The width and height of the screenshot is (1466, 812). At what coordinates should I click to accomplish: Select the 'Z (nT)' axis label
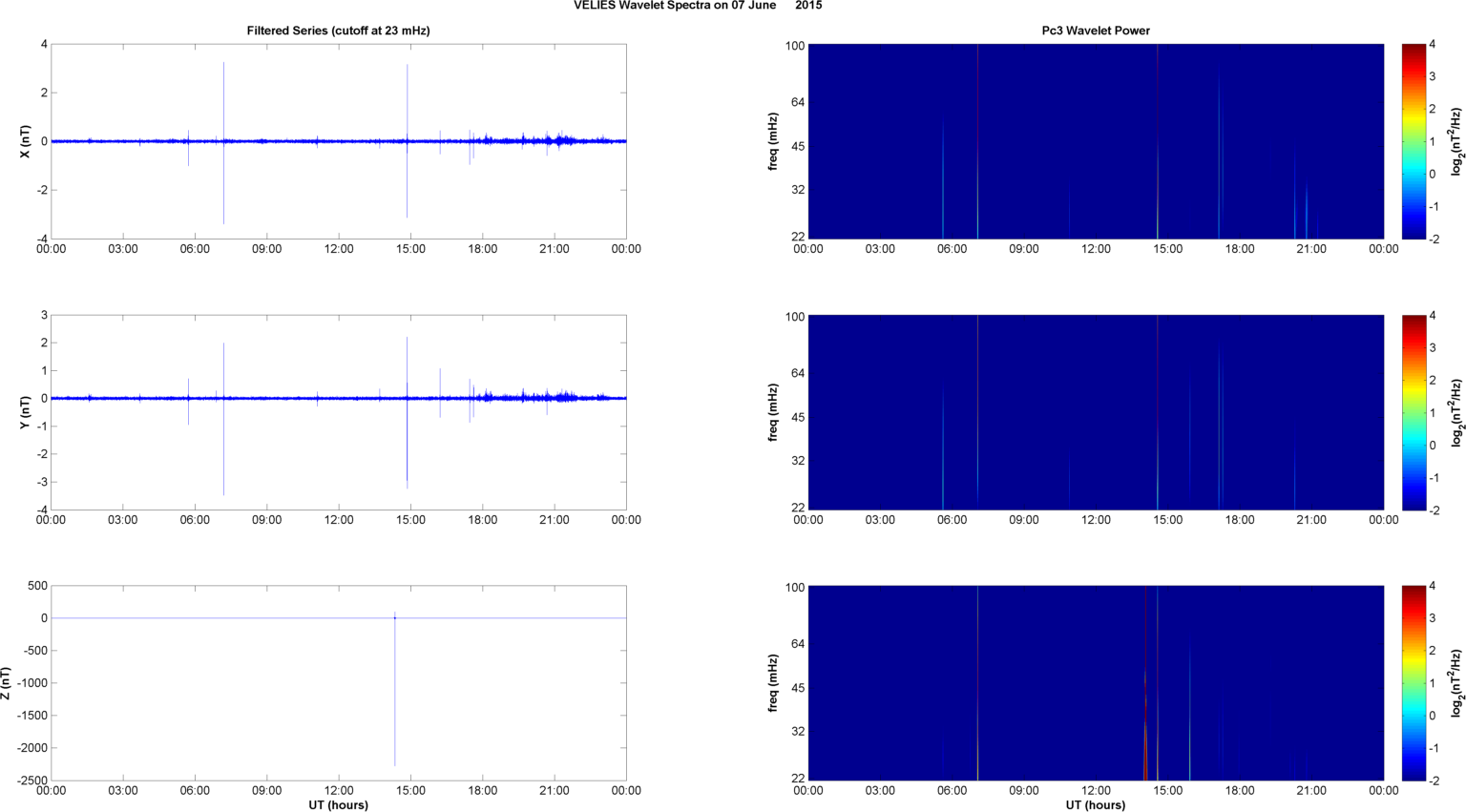(x=6, y=683)
